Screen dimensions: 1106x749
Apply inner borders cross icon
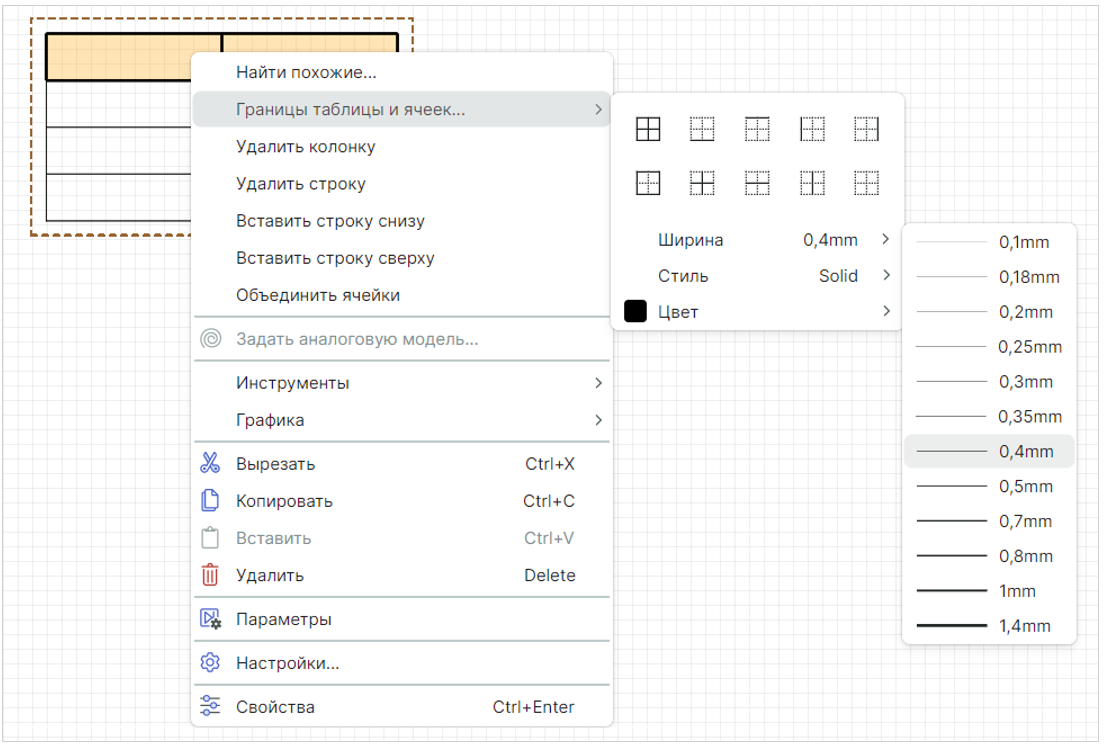point(703,183)
